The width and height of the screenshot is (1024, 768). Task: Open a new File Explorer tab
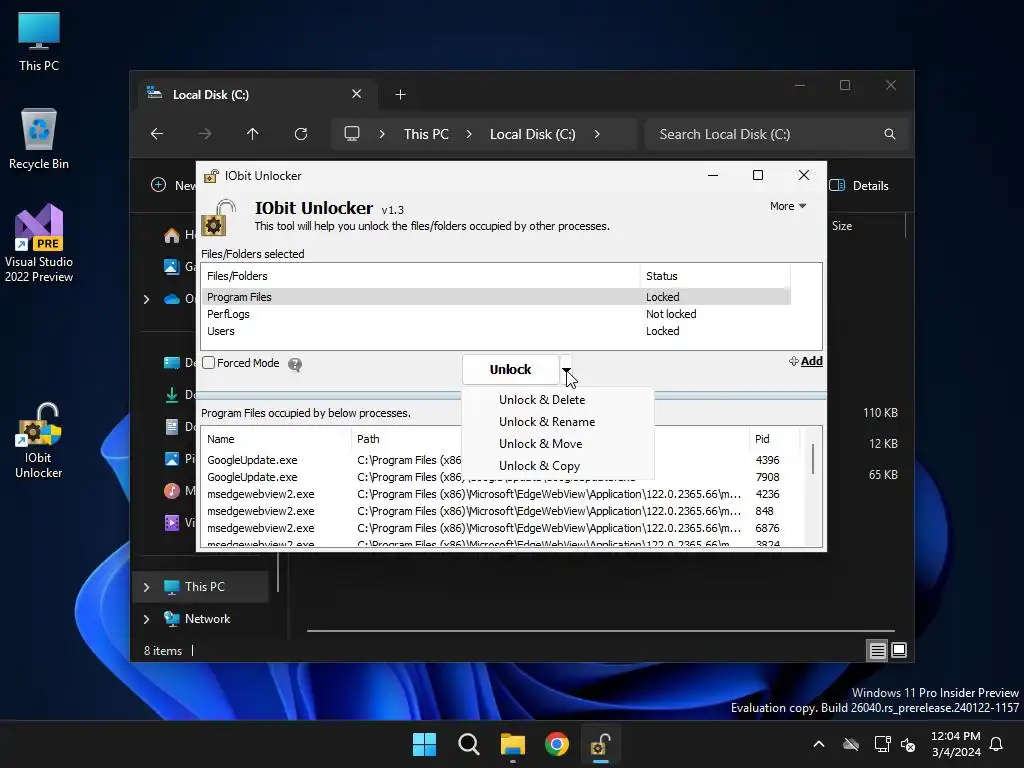(400, 95)
